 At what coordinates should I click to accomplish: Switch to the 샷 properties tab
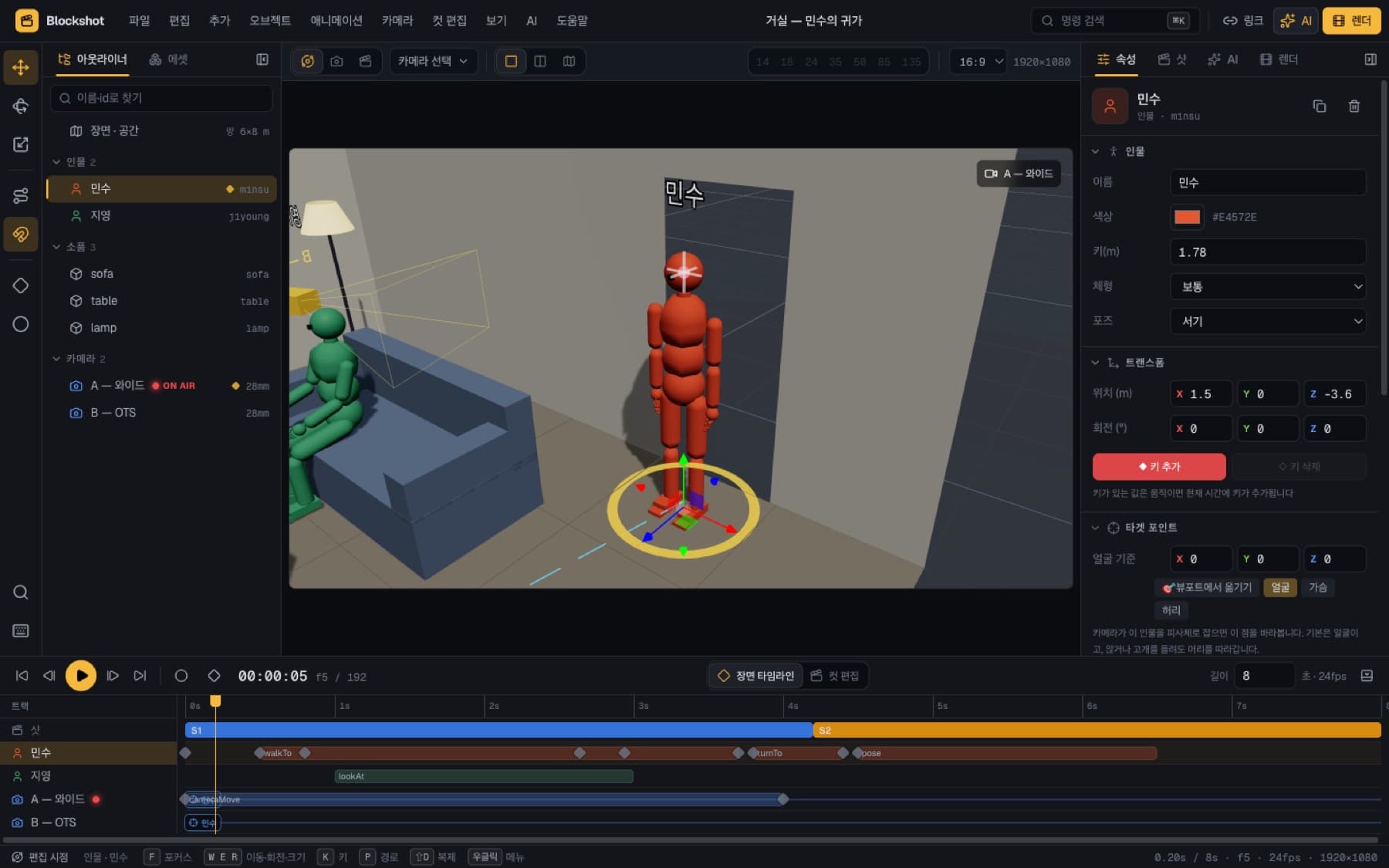1172,59
